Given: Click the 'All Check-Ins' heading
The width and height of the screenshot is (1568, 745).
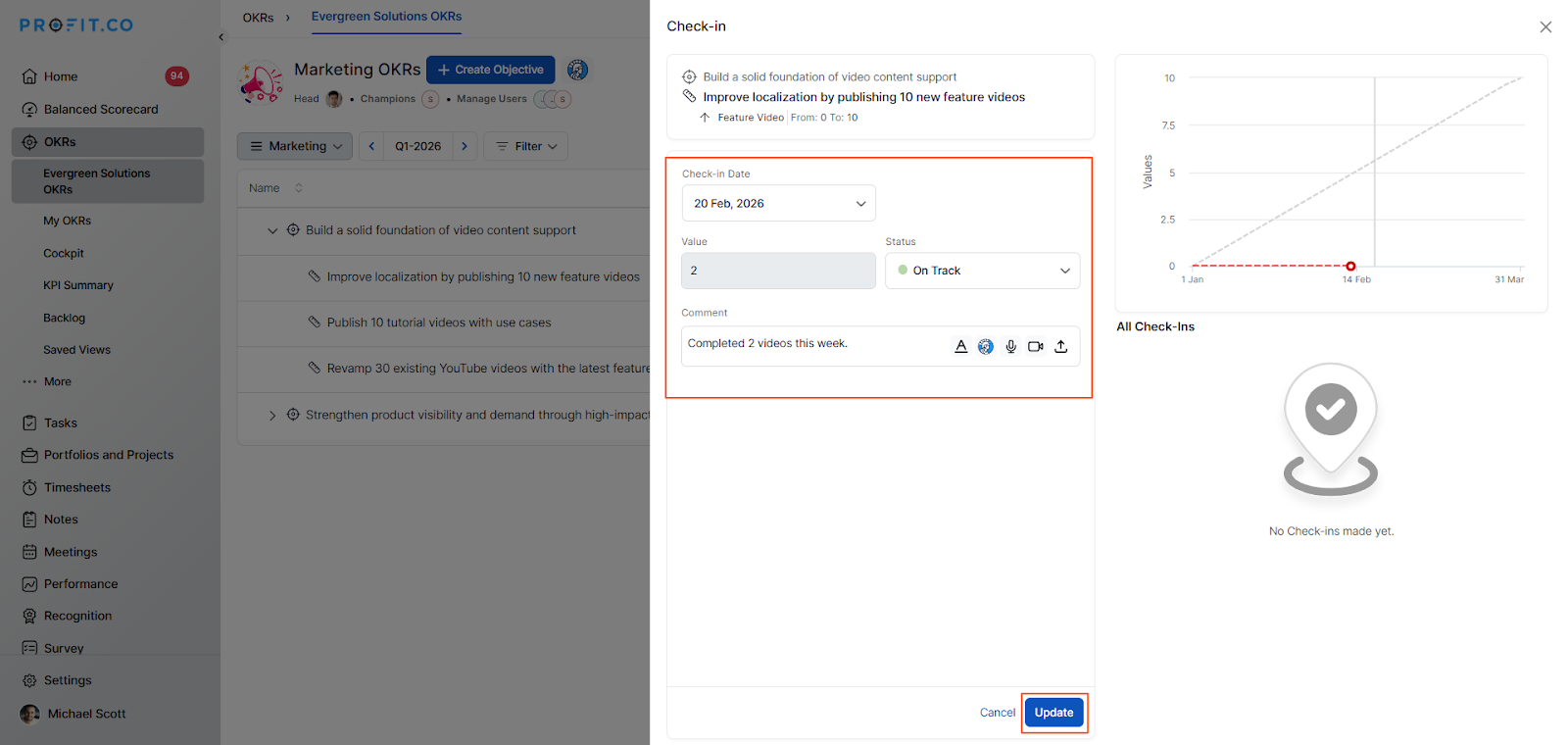Looking at the screenshot, I should [x=1155, y=326].
